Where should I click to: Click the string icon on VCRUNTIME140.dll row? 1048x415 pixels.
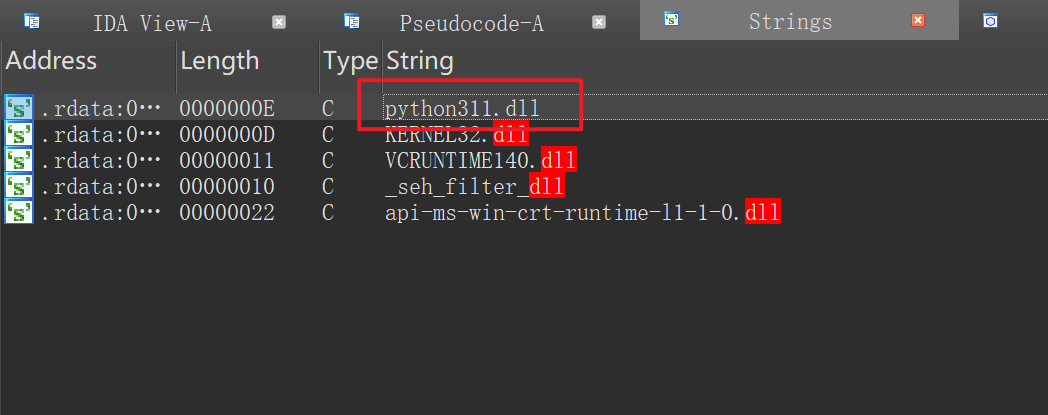18,160
